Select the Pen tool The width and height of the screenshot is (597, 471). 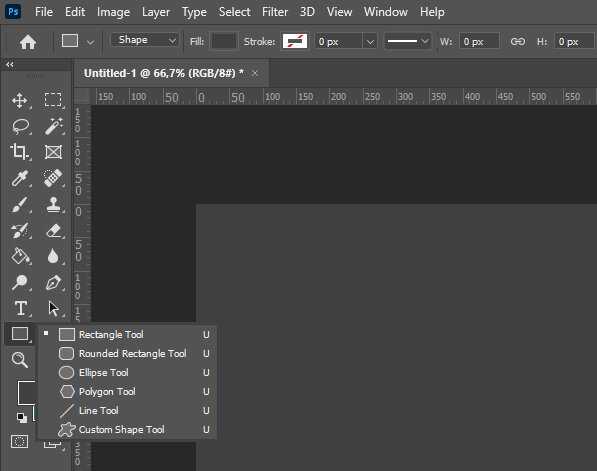pyautogui.click(x=53, y=283)
